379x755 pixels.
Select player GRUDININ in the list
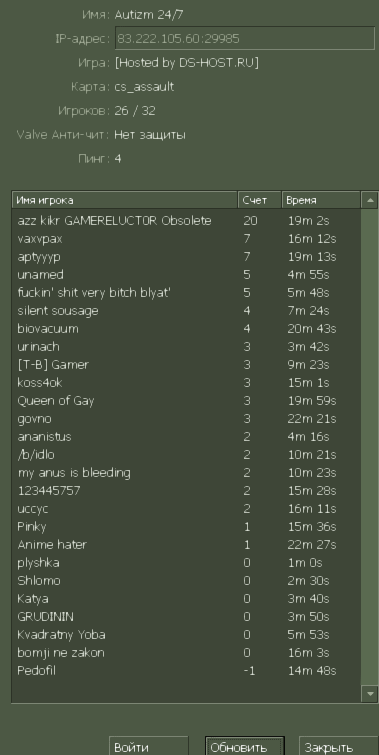[x=186, y=617]
